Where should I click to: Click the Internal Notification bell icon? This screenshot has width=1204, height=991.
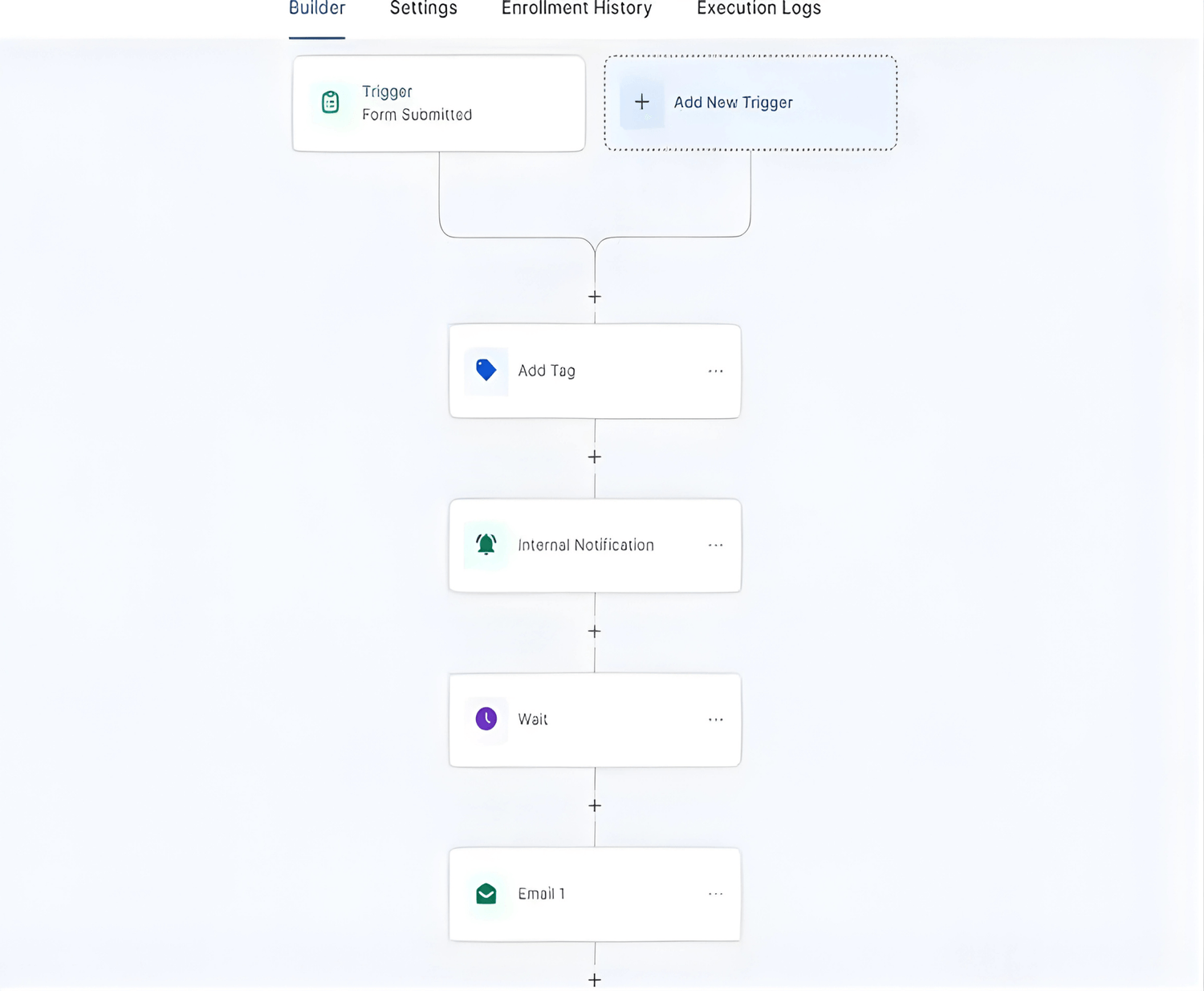point(486,545)
